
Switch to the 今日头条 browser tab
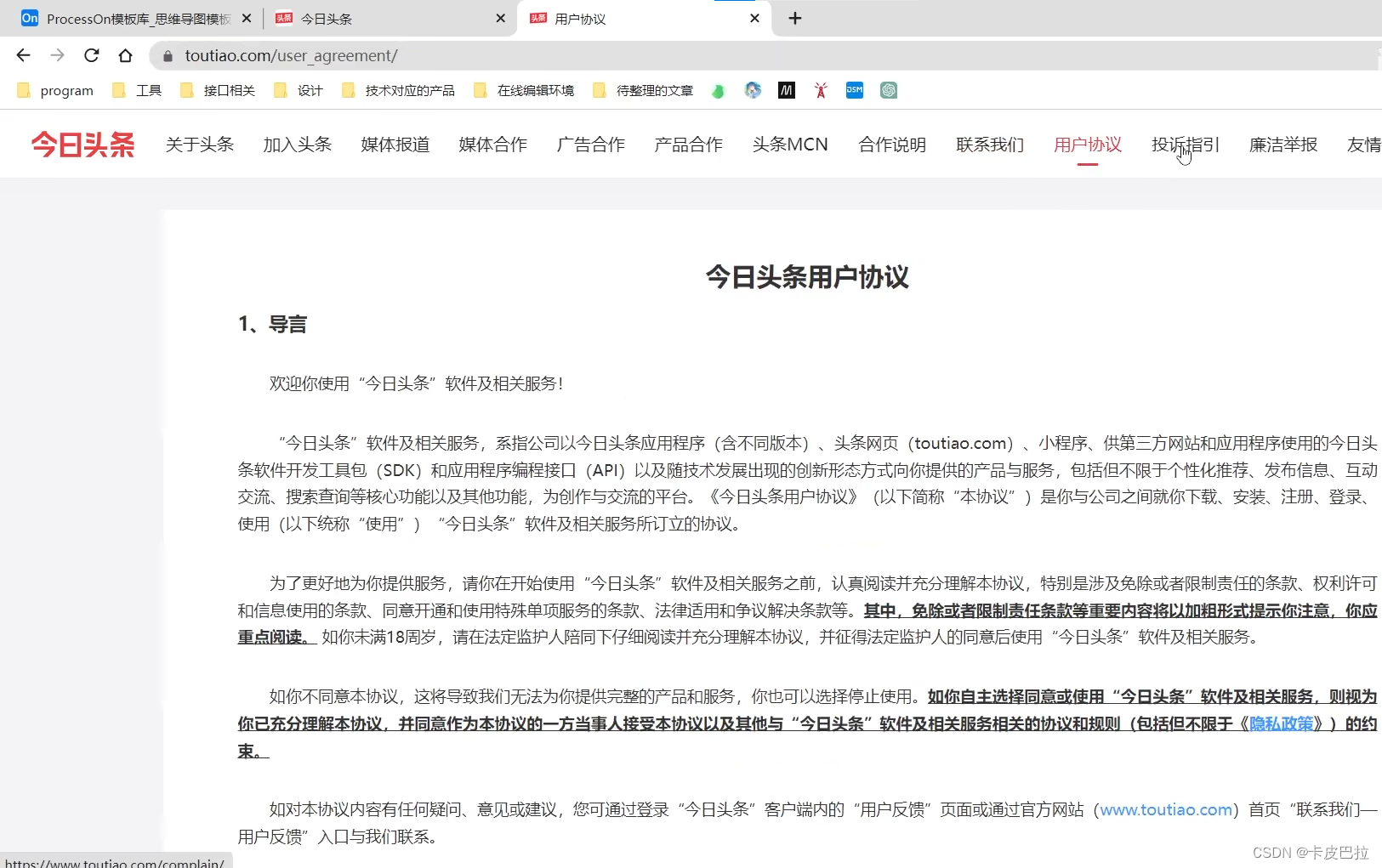[x=390, y=18]
